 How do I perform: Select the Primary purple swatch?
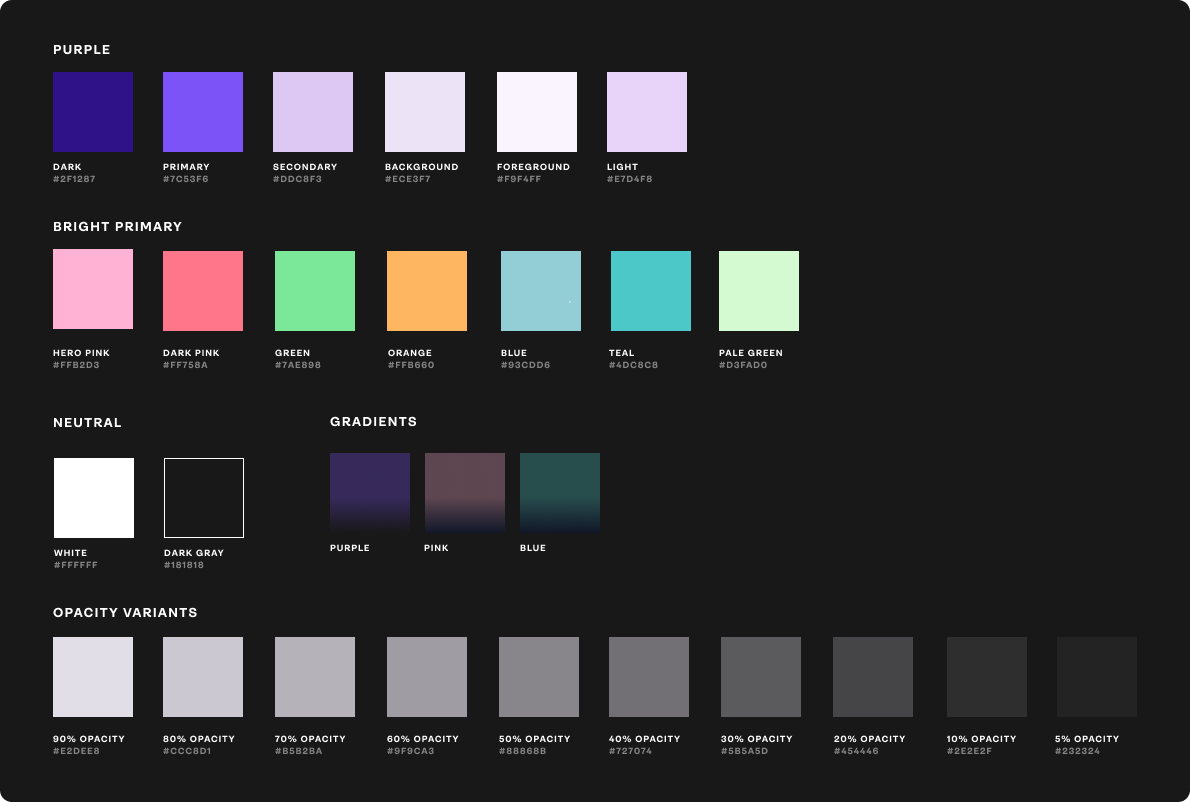coord(203,112)
